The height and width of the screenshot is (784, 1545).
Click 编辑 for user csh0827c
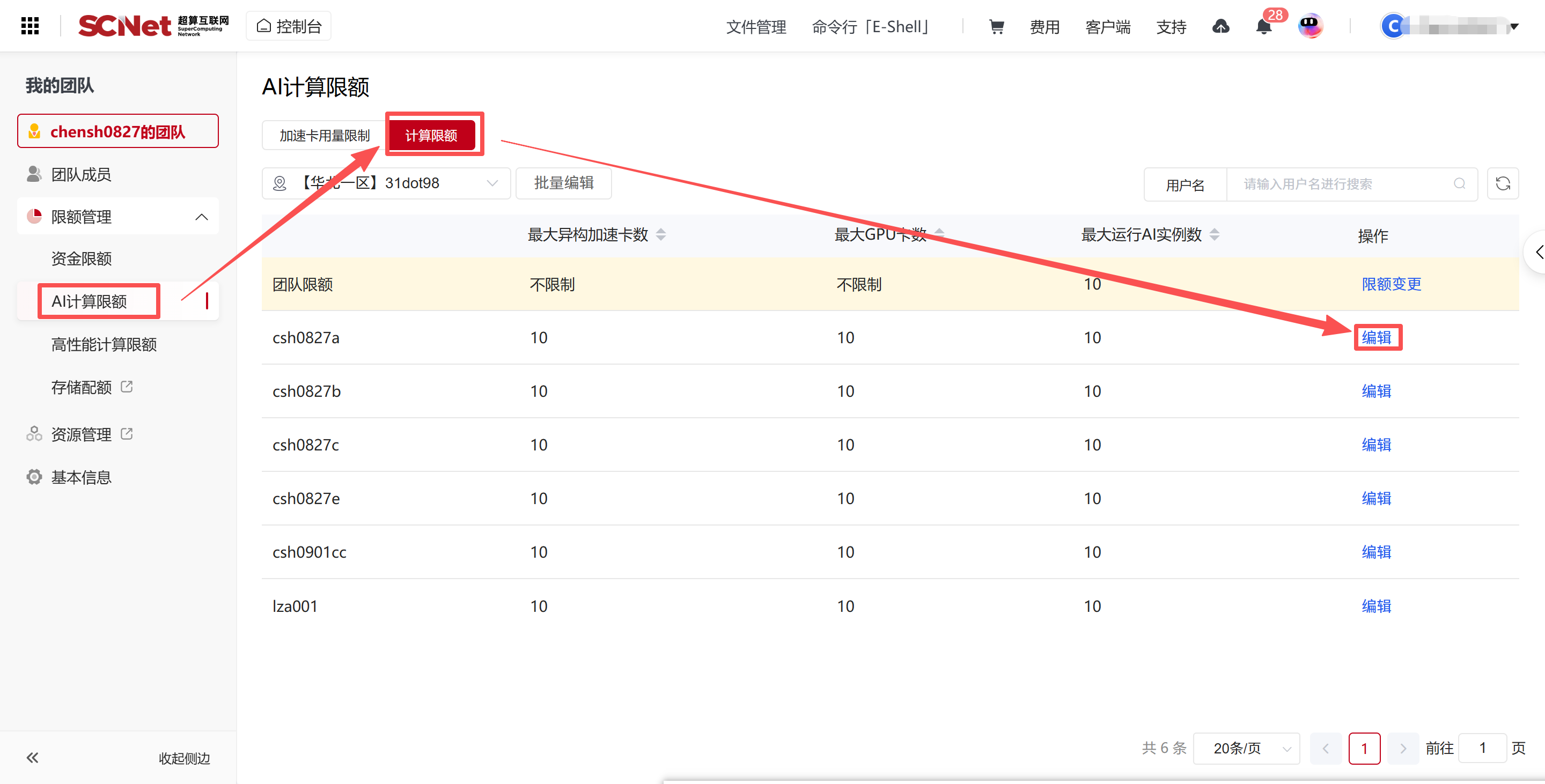pos(1376,444)
